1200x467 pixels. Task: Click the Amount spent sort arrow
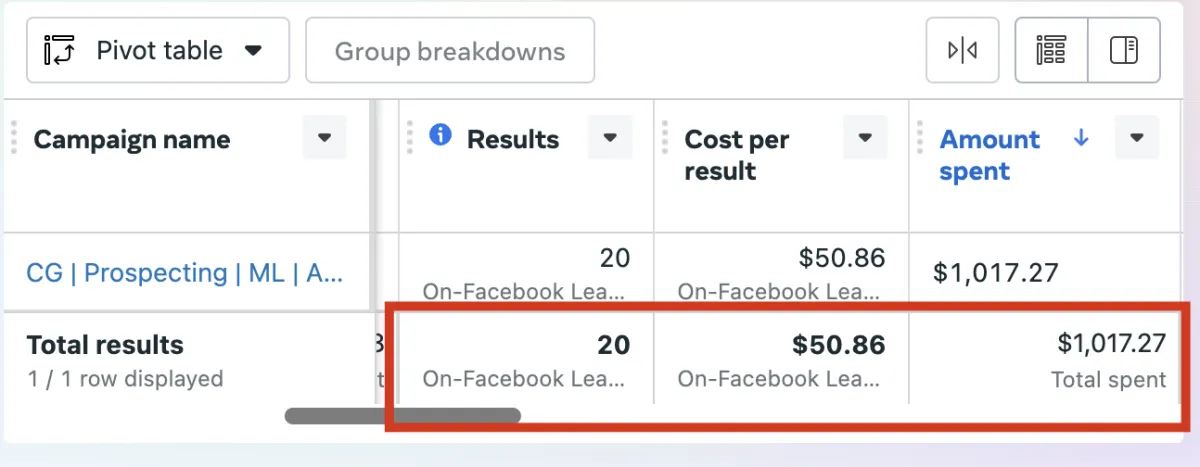[1081, 139]
